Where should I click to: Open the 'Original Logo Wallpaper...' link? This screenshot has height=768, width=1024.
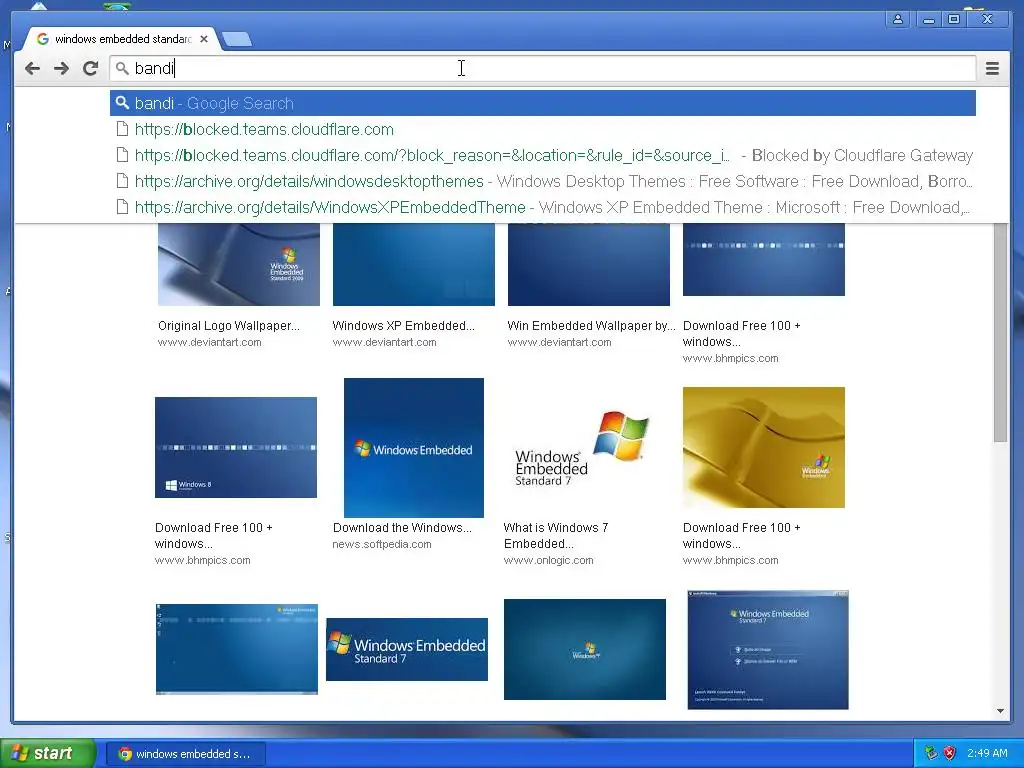229,325
